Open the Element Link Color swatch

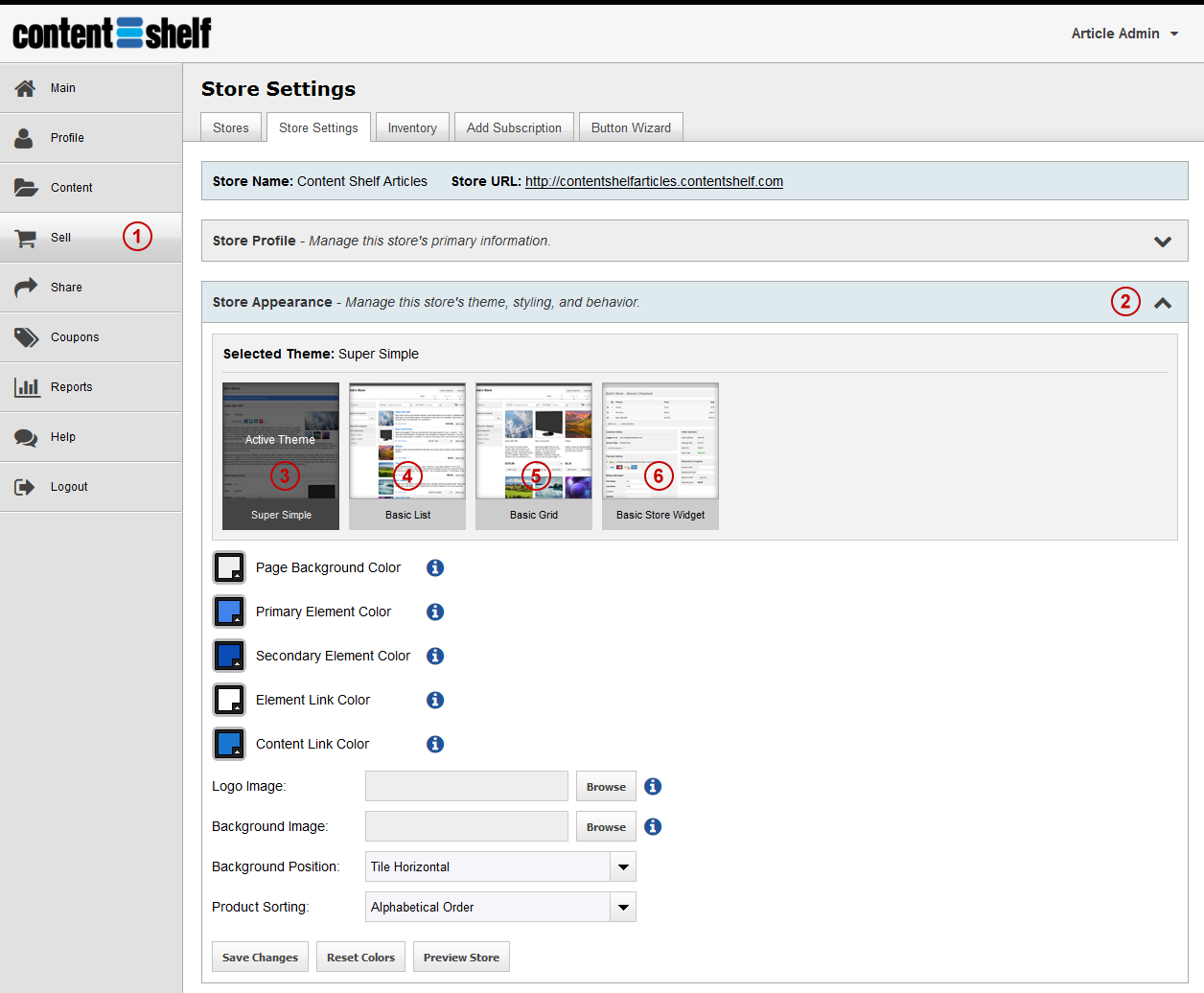(x=229, y=700)
